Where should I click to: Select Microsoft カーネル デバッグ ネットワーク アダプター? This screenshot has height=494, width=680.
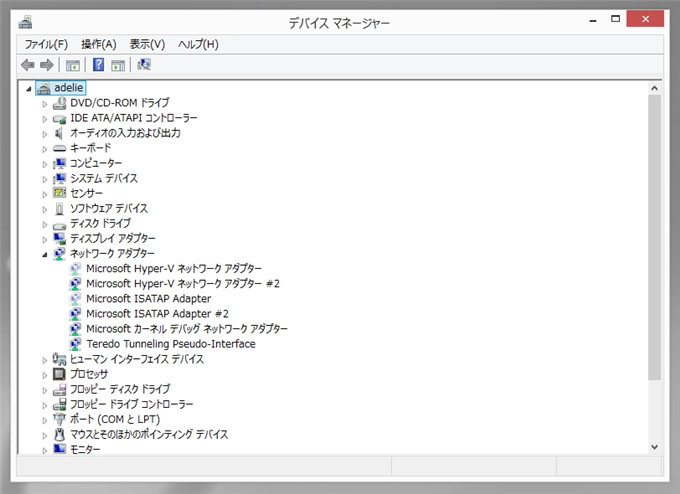(186, 329)
